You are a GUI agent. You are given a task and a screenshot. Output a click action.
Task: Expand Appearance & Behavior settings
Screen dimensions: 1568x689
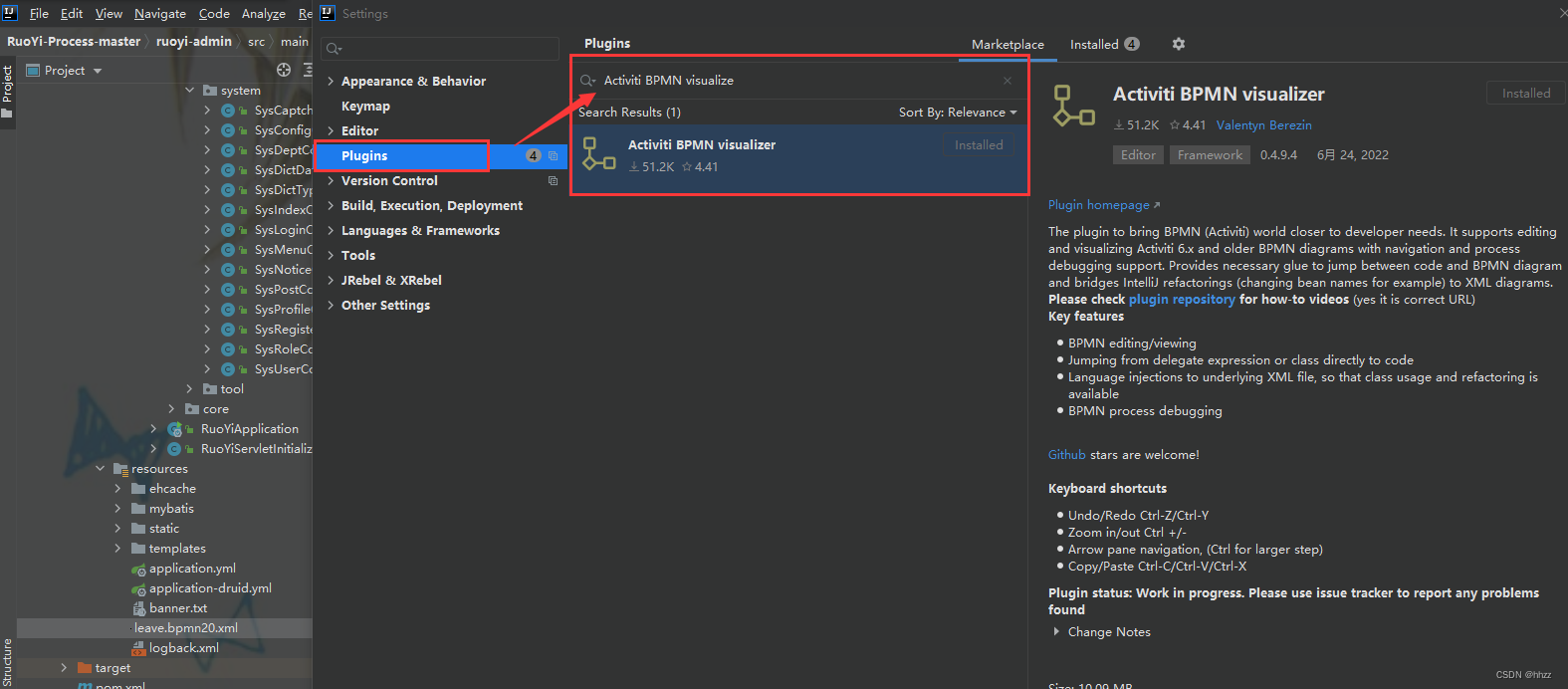[331, 82]
